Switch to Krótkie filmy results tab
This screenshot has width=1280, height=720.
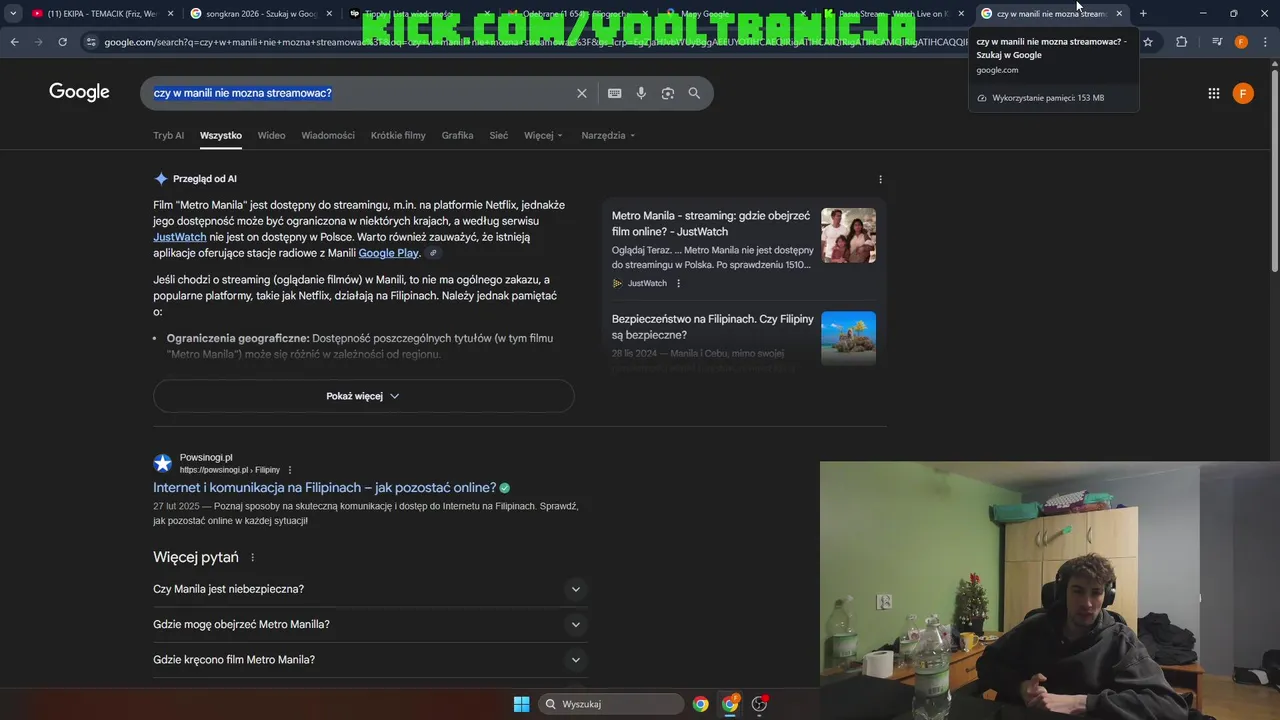(398, 135)
